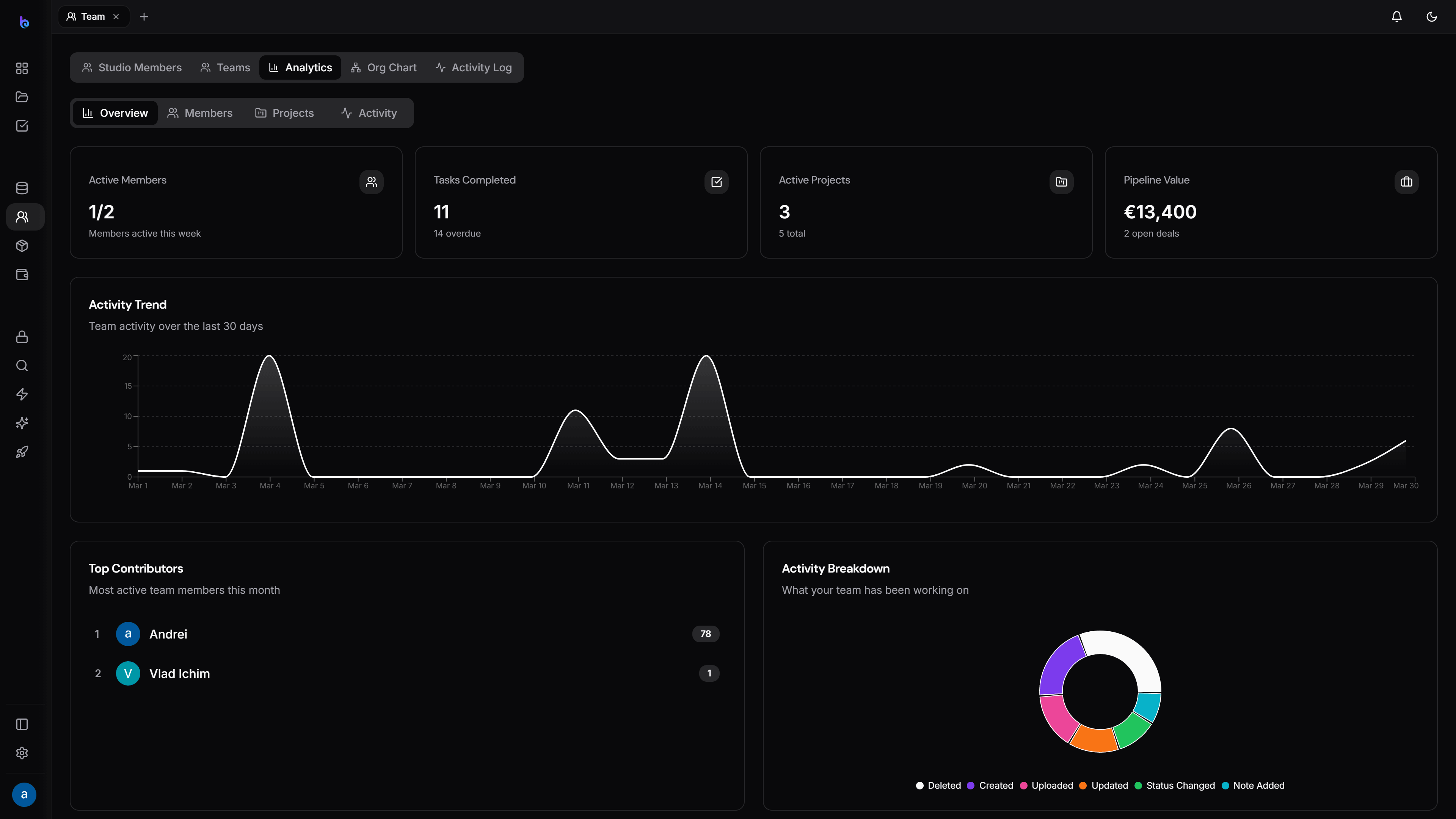Open the lightning bolt icon in sidebar
1456x819 pixels.
(22, 394)
